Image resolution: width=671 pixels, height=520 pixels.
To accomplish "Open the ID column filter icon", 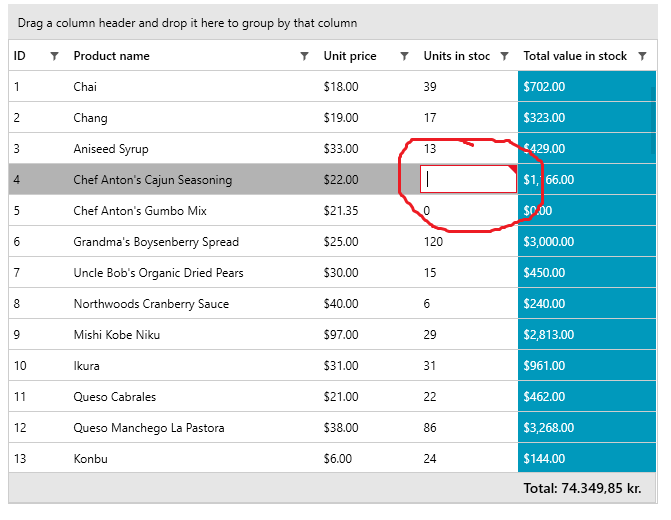I will tap(54, 57).
